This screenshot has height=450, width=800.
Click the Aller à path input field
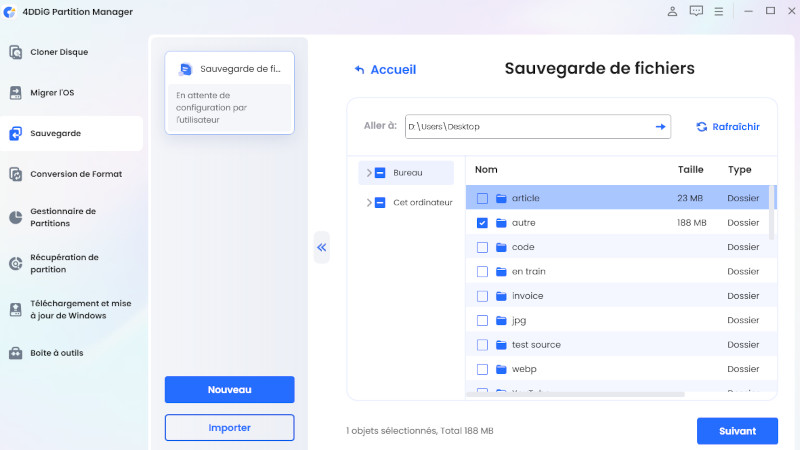click(x=528, y=127)
